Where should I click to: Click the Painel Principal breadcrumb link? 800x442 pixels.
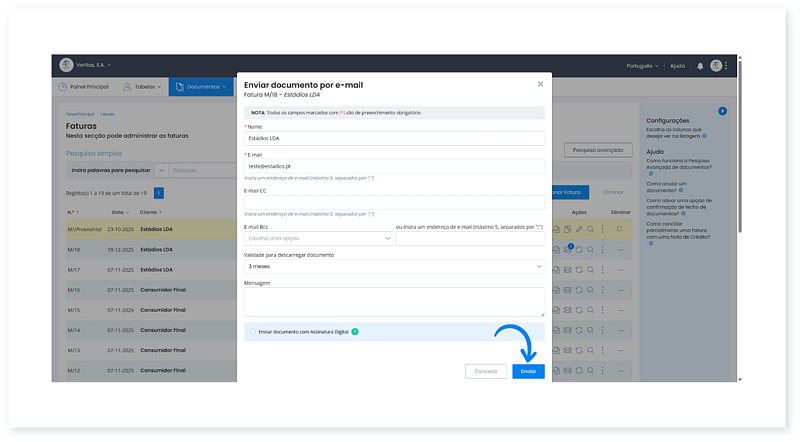[x=80, y=114]
